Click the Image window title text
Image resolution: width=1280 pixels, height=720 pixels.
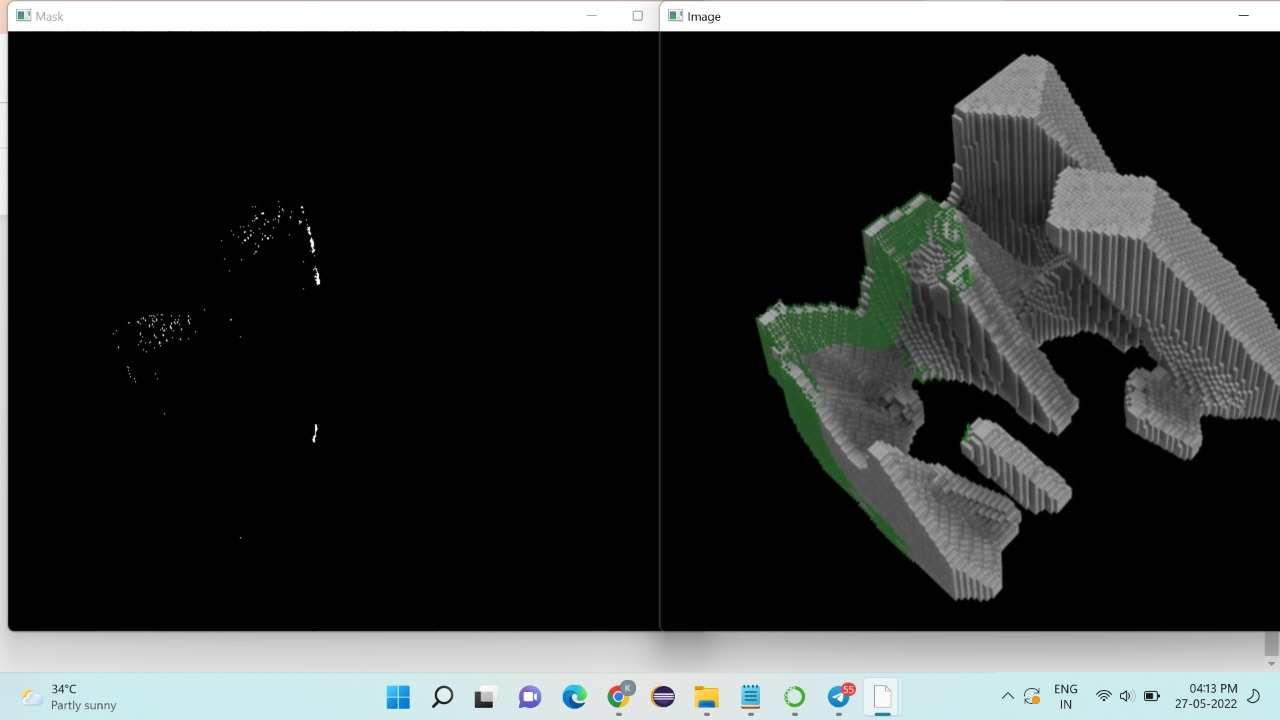(704, 16)
